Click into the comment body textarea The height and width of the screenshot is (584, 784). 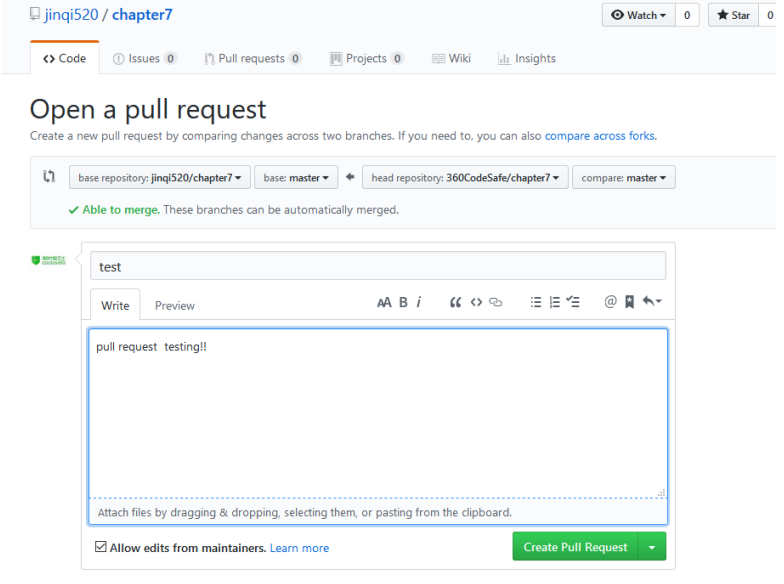[378, 413]
